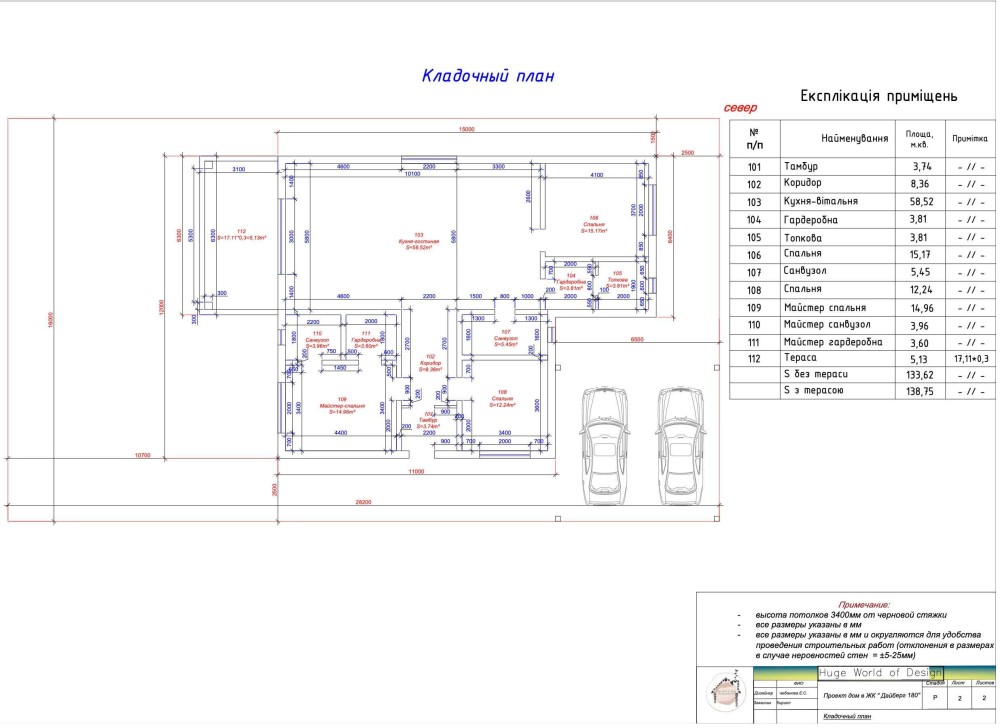1000x728 pixels.
Task: Click room 107 'Санвузол' label on plan
Action: [x=505, y=338]
